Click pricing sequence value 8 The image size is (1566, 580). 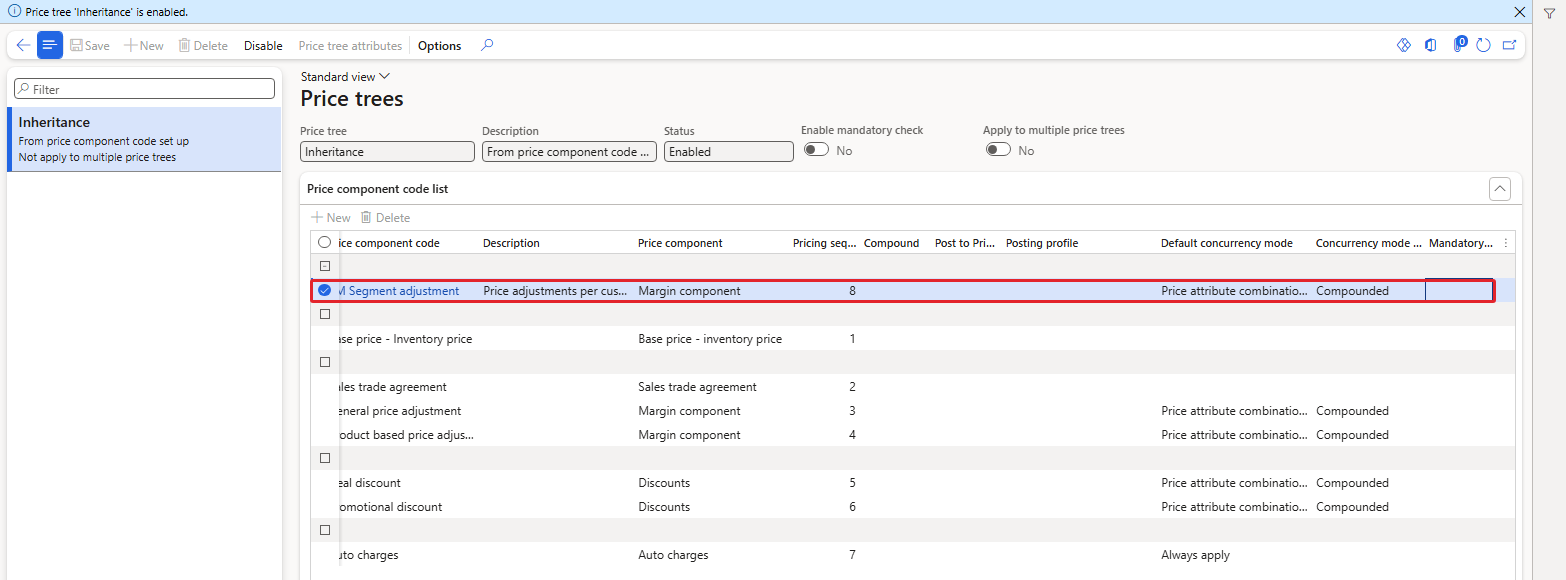(x=852, y=291)
